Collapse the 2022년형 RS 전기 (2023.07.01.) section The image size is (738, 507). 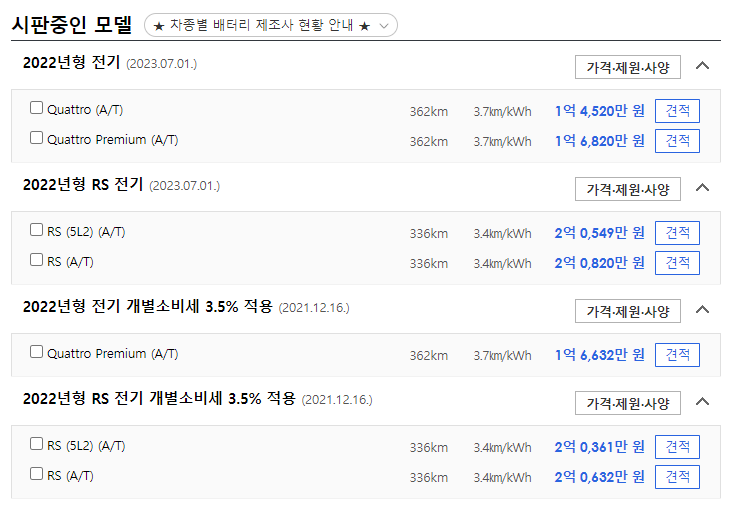(702, 188)
